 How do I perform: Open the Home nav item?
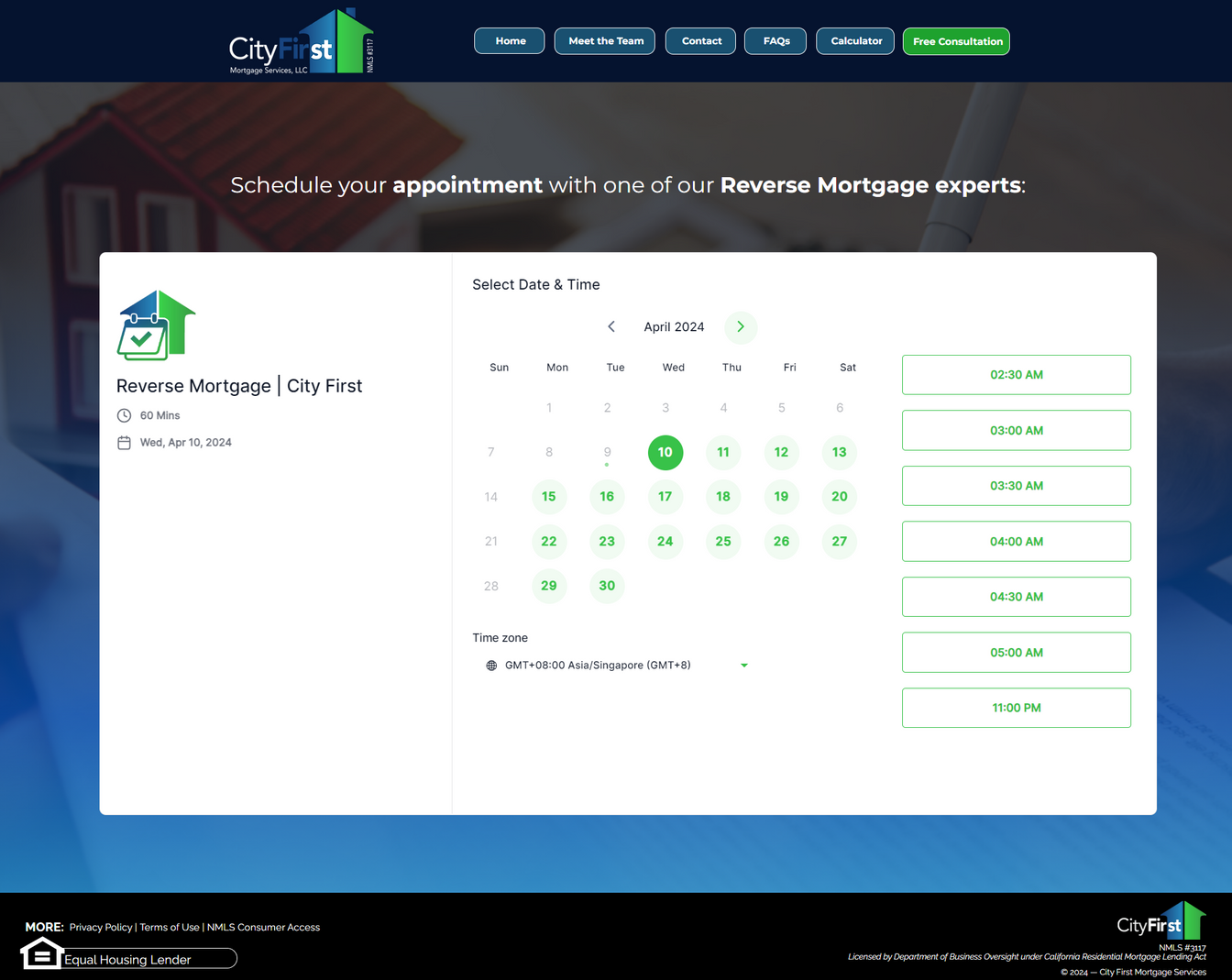510,41
